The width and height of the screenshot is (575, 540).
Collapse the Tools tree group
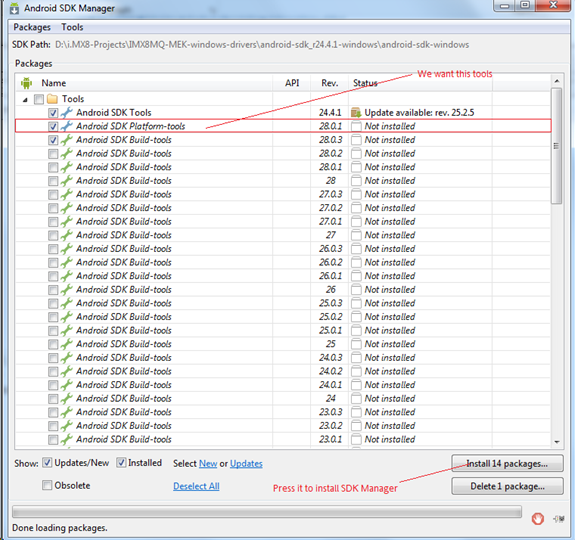tap(25, 100)
